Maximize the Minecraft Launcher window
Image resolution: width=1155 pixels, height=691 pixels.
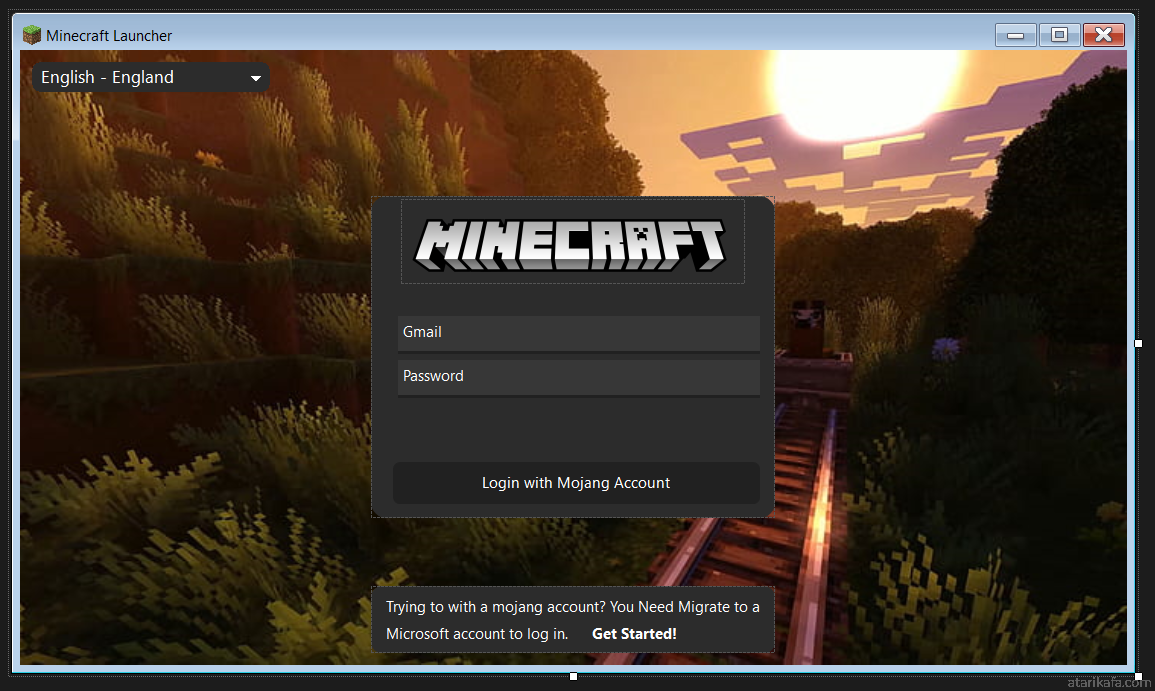tap(1059, 35)
